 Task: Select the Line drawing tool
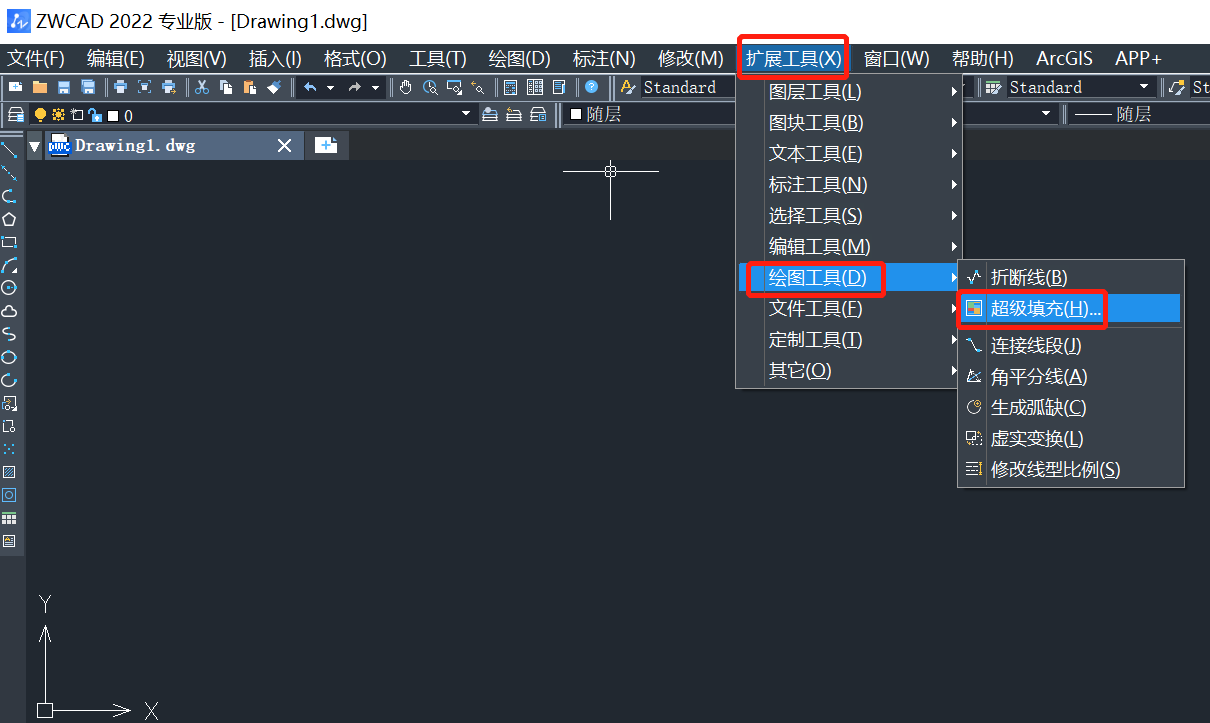pos(9,150)
